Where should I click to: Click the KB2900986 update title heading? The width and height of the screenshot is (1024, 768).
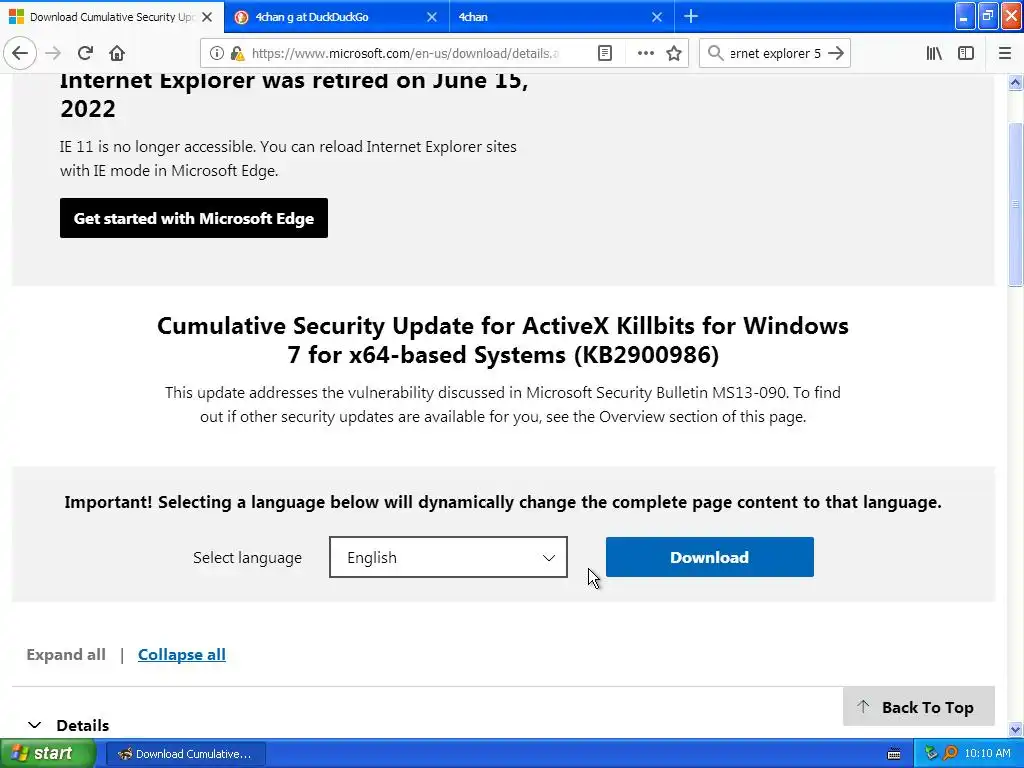[x=503, y=340]
